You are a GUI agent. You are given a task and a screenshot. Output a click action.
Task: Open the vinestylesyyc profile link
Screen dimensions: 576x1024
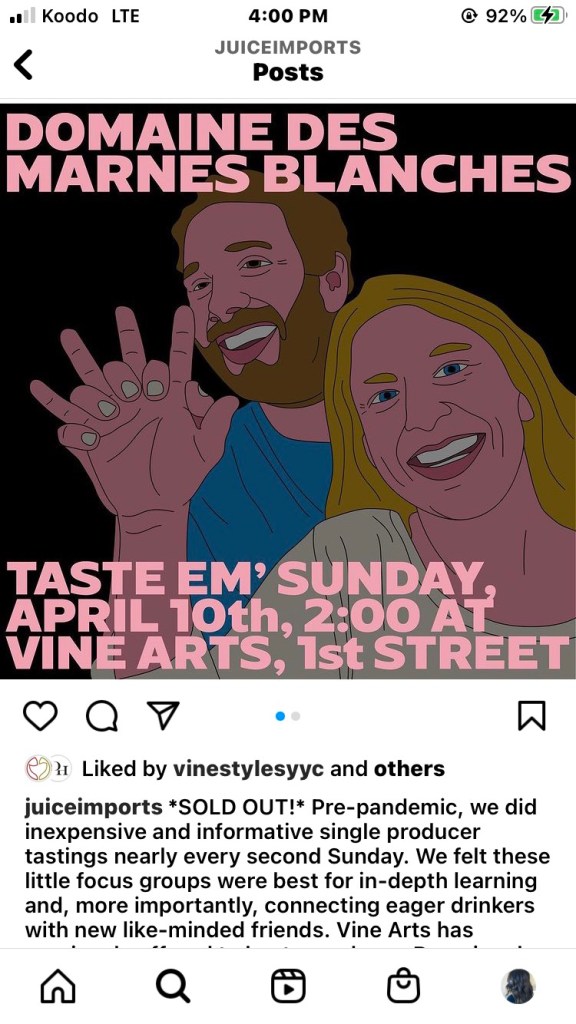(x=248, y=769)
